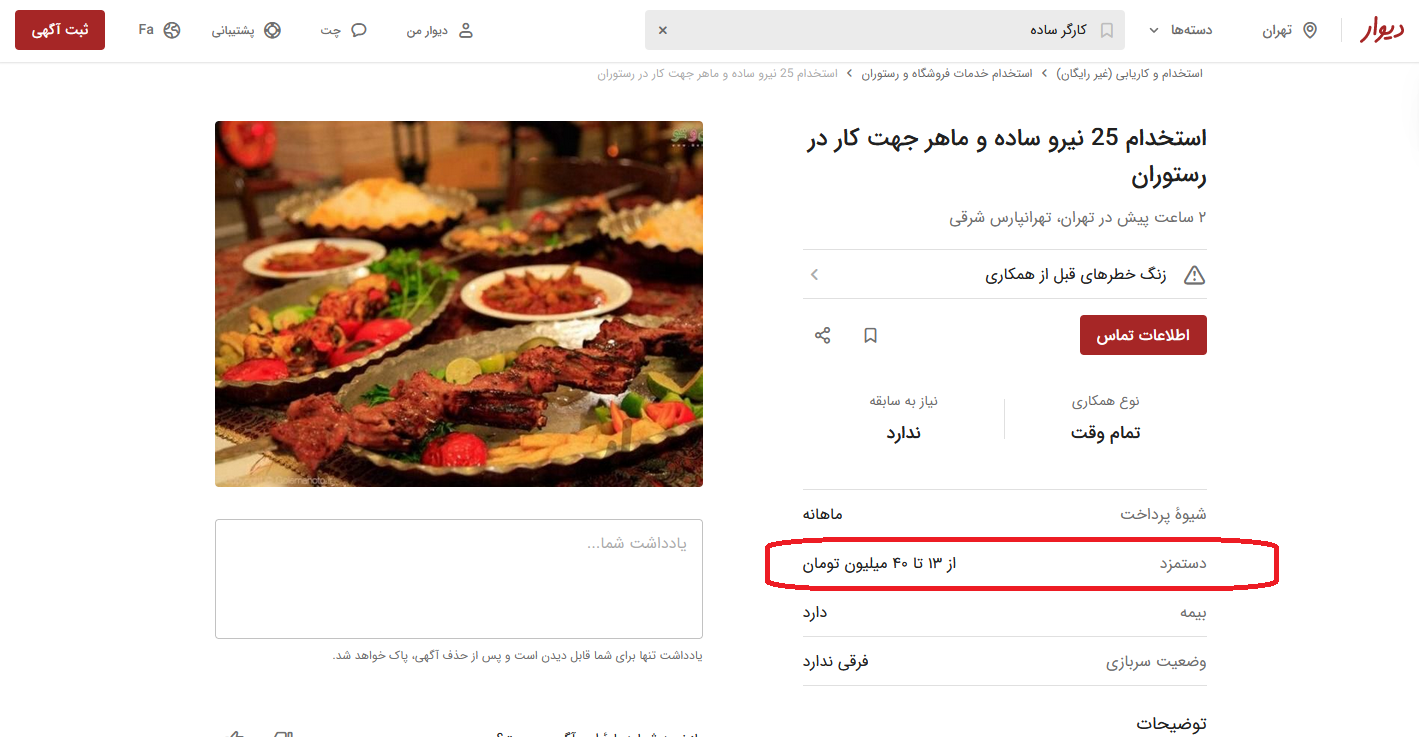Click the restaurant food photo

(x=459, y=304)
